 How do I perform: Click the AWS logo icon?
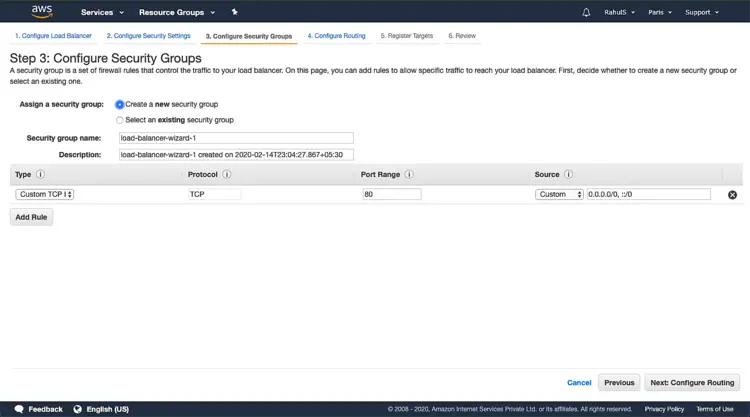[41, 12]
